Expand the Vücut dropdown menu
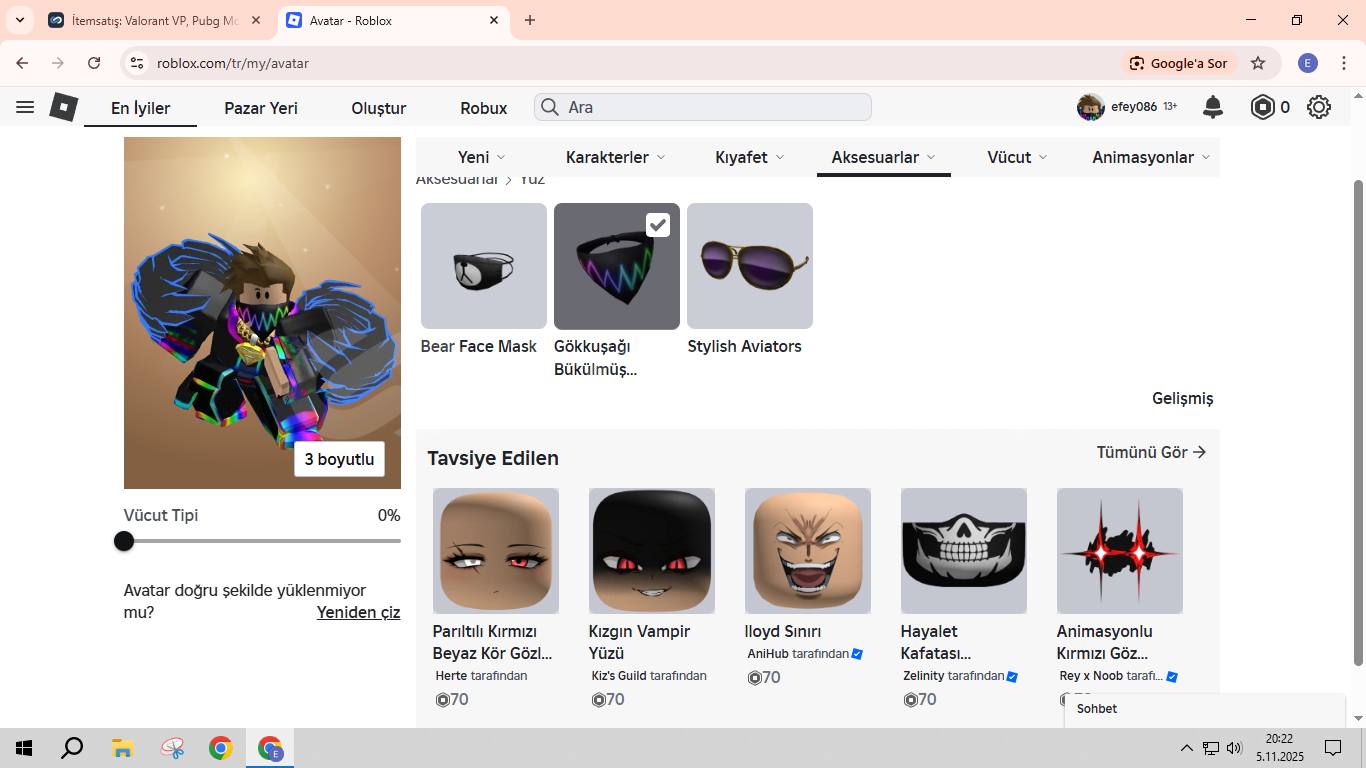Viewport: 1366px width, 768px height. (x=1017, y=157)
